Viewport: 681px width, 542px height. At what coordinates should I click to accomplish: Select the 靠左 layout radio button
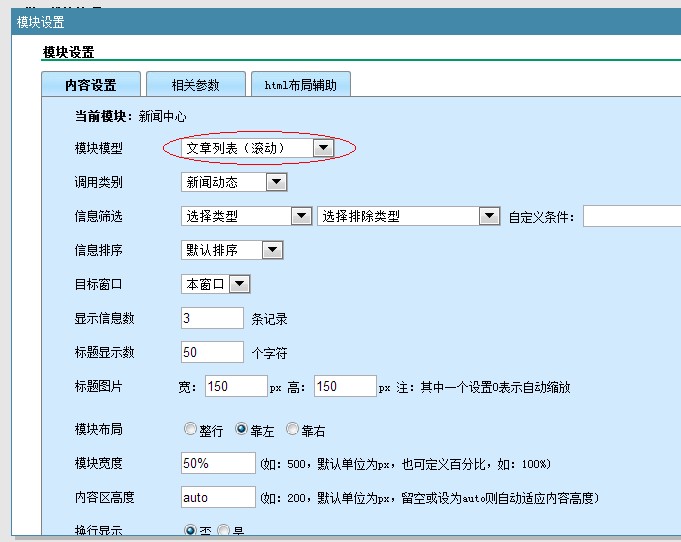[241, 429]
